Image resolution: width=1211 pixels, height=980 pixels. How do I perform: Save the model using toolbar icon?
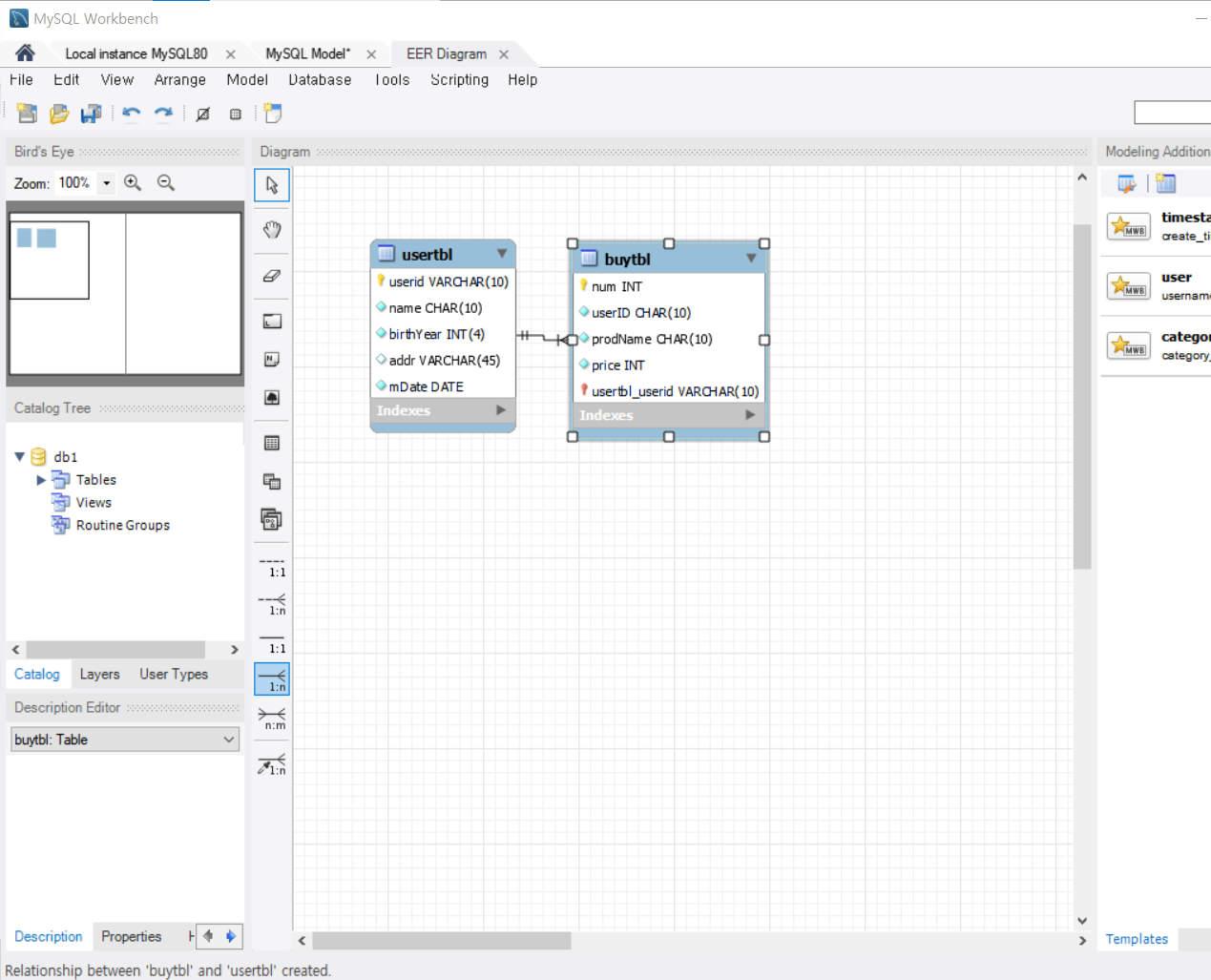pos(91,114)
